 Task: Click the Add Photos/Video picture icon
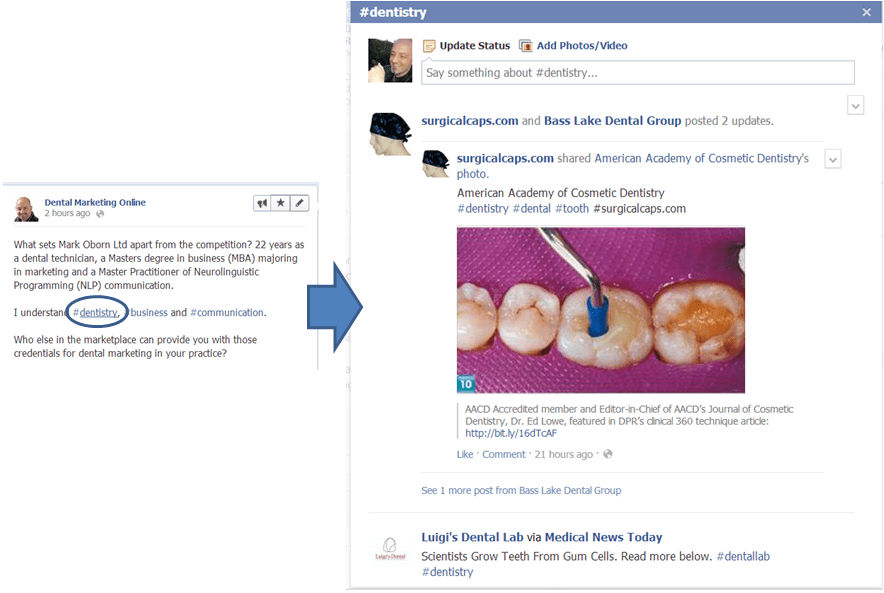click(525, 46)
